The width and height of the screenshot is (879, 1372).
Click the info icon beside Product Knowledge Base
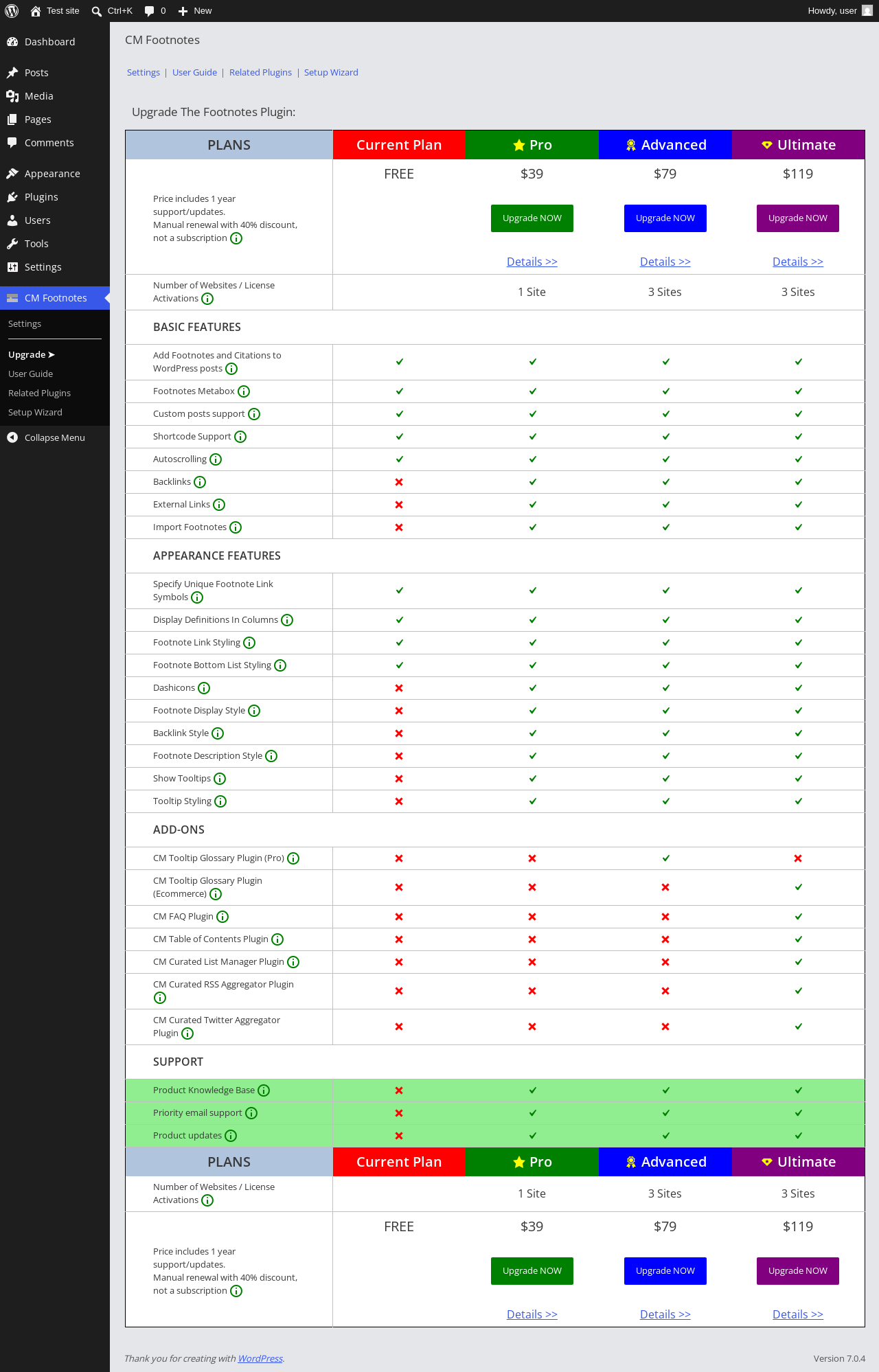[264, 1090]
